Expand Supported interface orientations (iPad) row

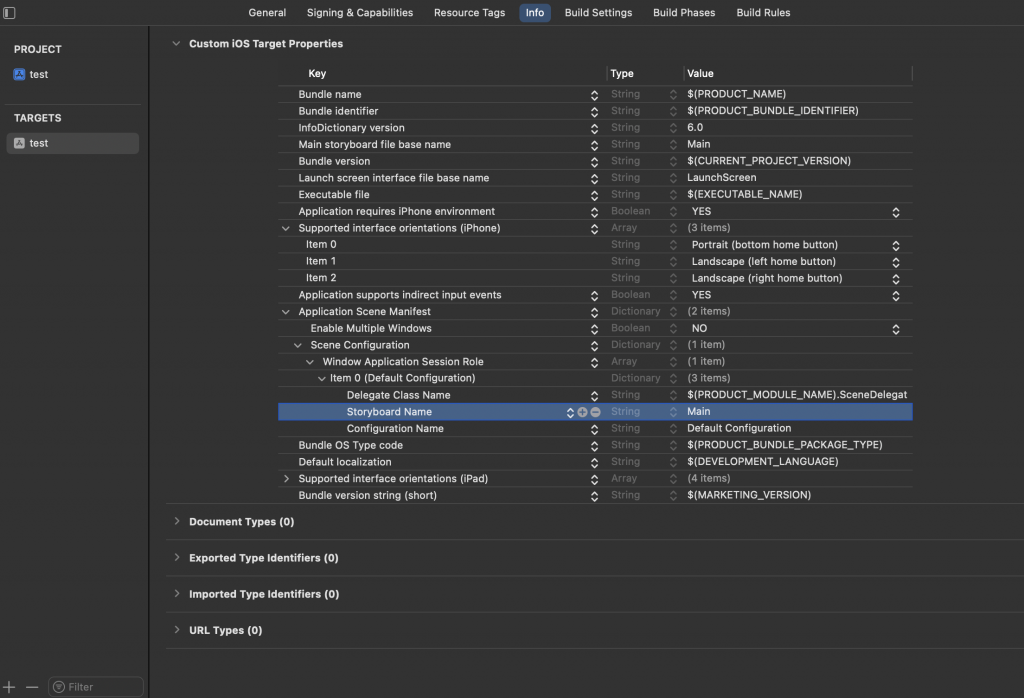click(x=288, y=479)
